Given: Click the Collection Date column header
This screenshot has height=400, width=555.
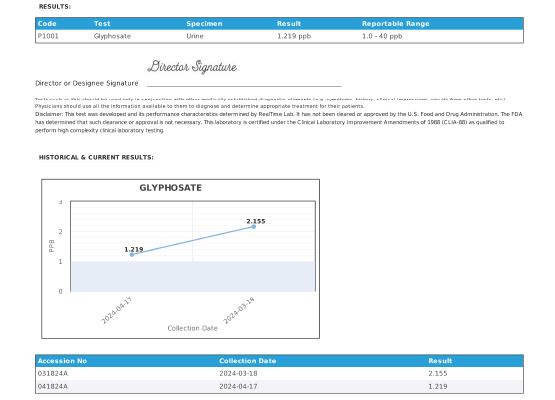Looking at the screenshot, I should coord(247,361).
